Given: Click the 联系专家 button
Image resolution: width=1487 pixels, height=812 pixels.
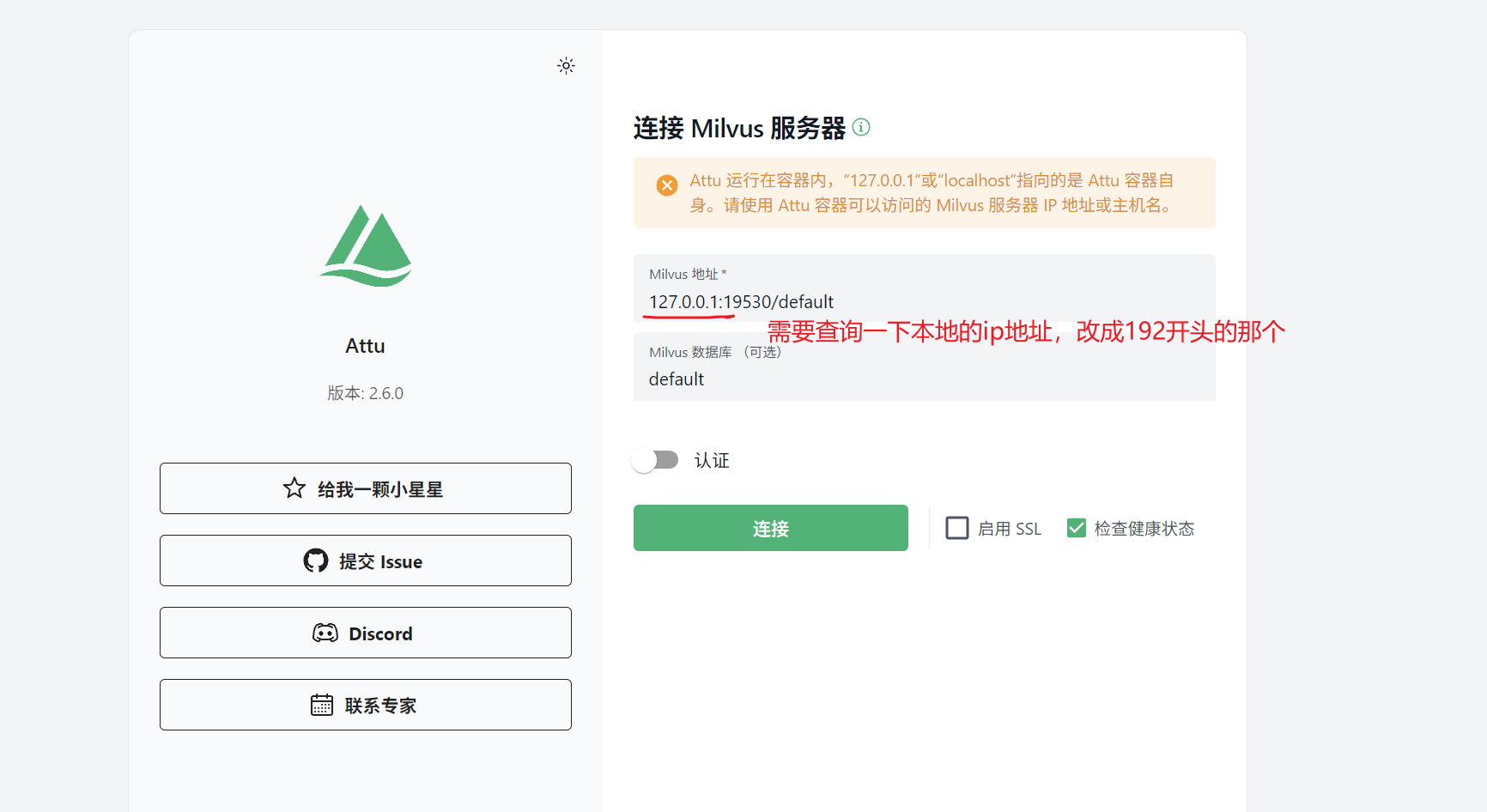Looking at the screenshot, I should (x=366, y=705).
